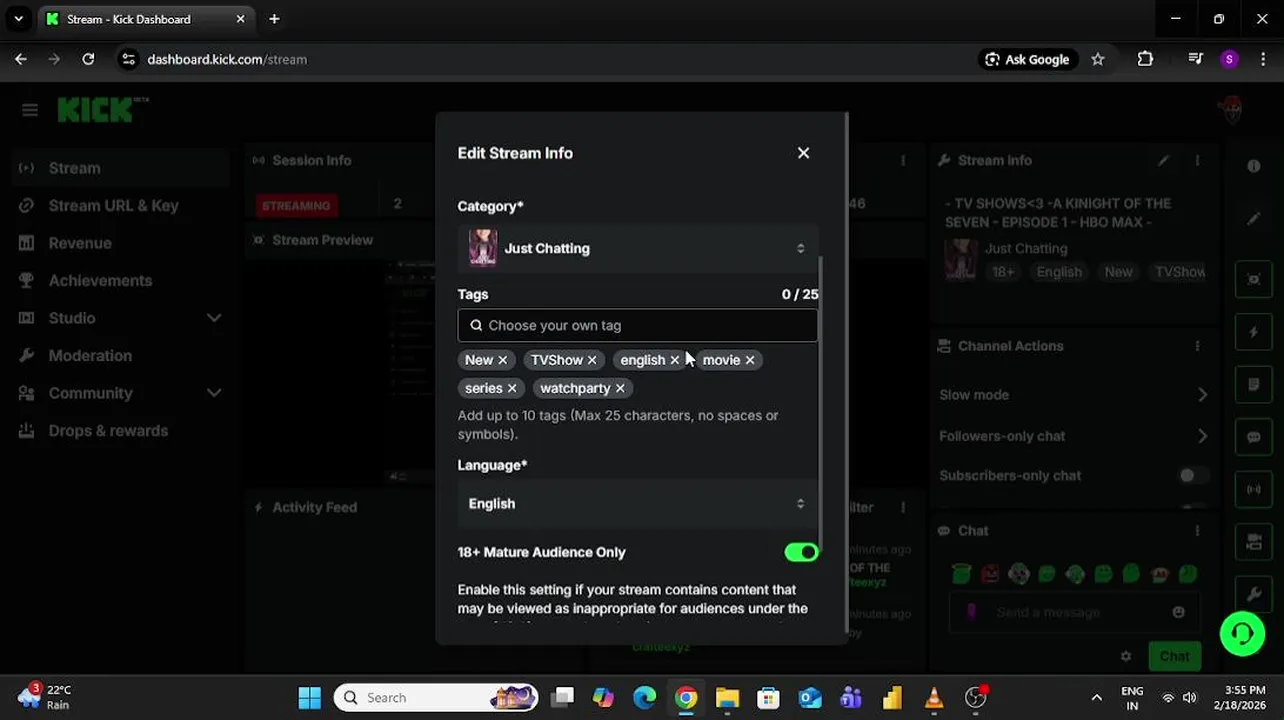Open the Chat panel three-dot menu
Image resolution: width=1284 pixels, height=720 pixels.
[x=1197, y=531]
